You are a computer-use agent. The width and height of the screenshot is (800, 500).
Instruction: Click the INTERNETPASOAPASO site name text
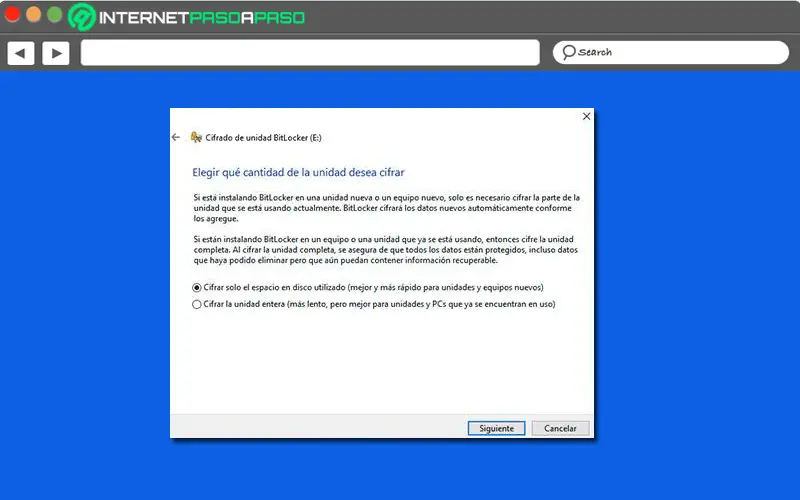[202, 18]
